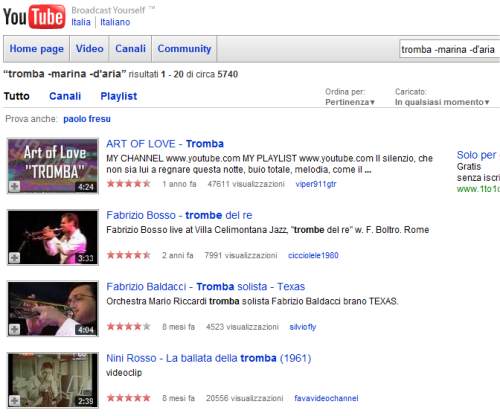This screenshot has width=500, height=416.
Task: Select the Tutto results filter
Action: pyautogui.click(x=17, y=96)
